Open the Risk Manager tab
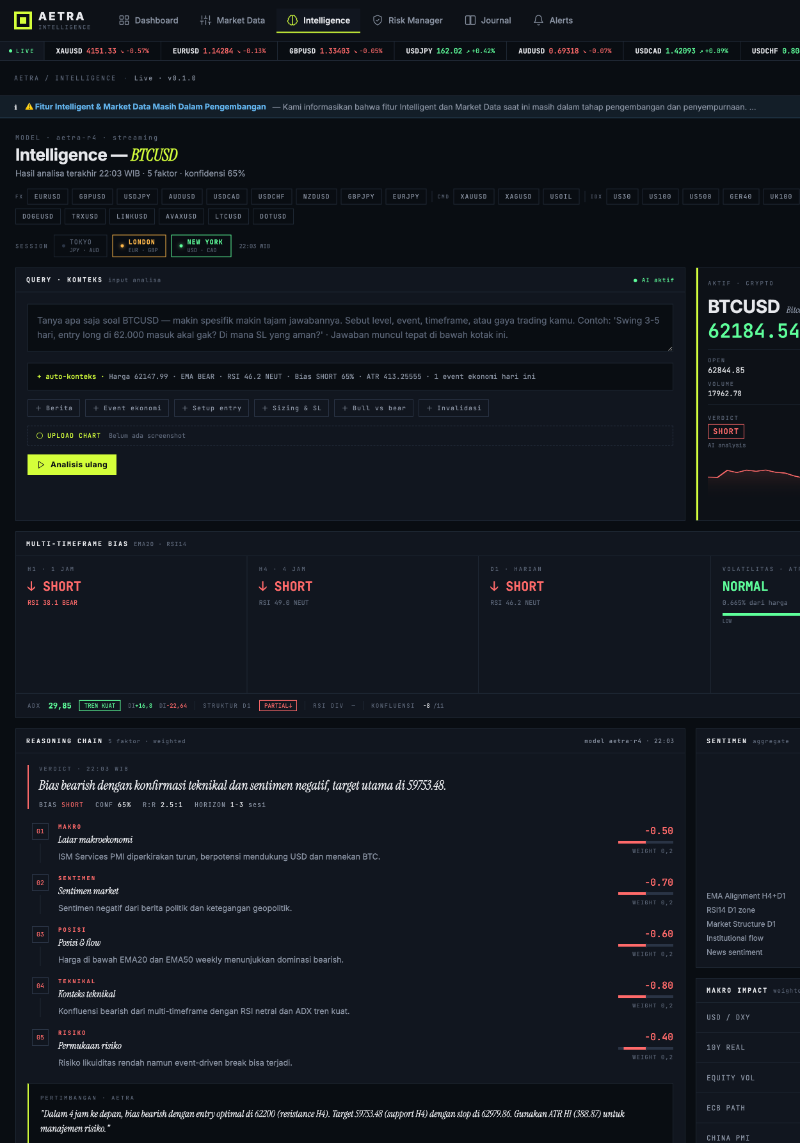Viewport: 800px width, 1143px height. (408, 20)
